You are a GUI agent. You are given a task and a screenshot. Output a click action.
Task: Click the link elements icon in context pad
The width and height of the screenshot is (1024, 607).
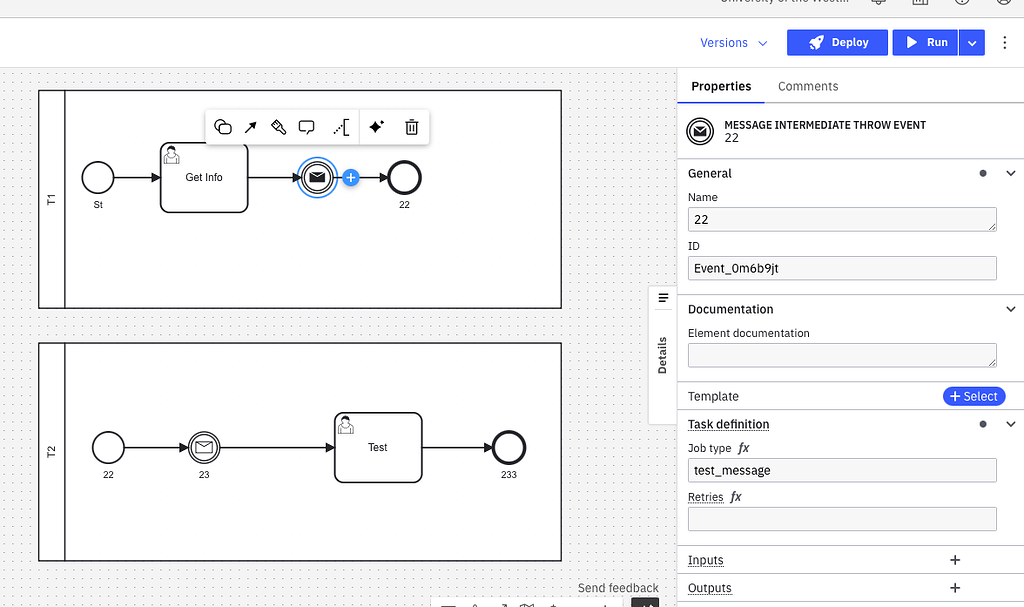[x=338, y=127]
